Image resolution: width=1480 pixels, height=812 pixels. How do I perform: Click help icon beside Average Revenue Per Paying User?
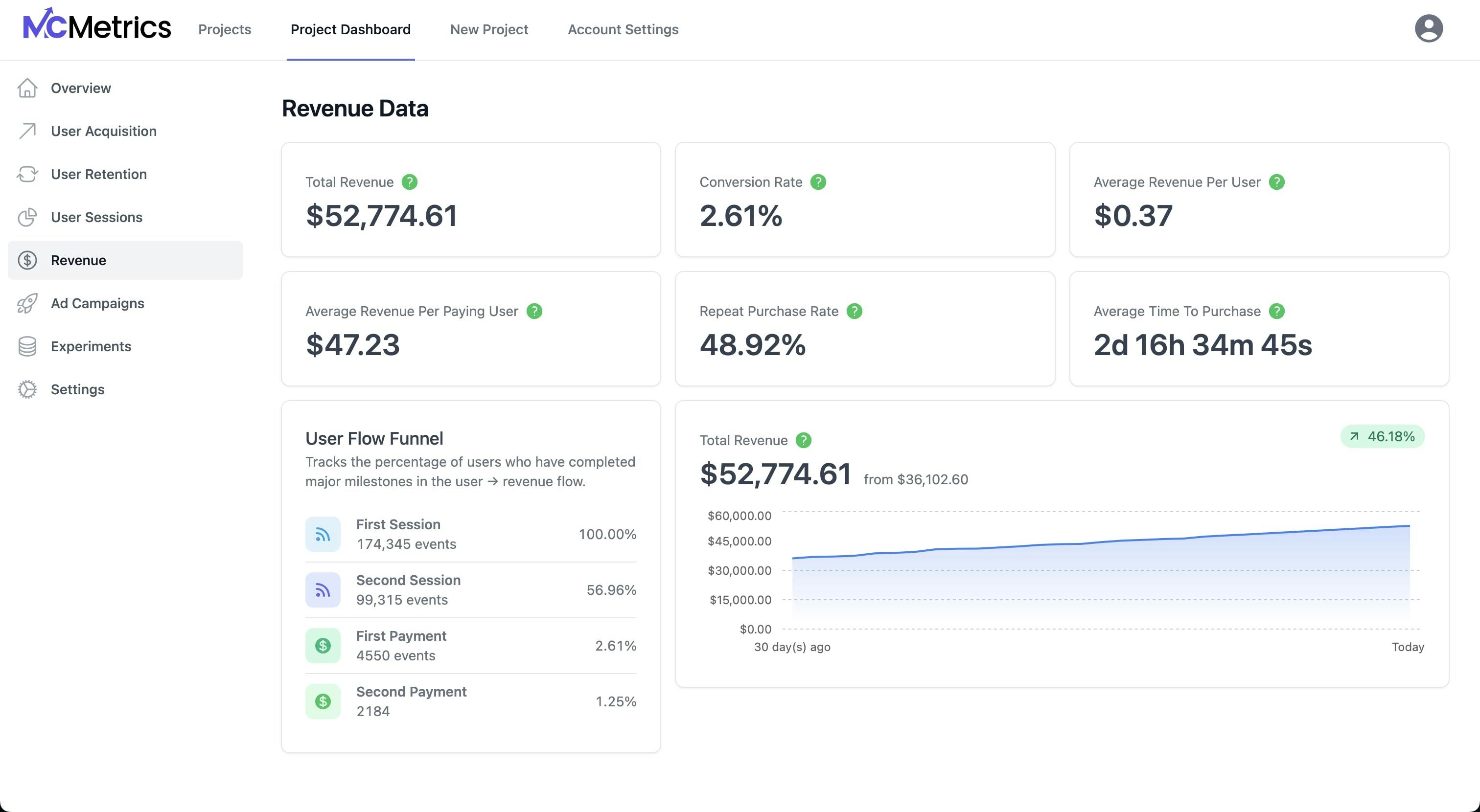[x=534, y=311]
